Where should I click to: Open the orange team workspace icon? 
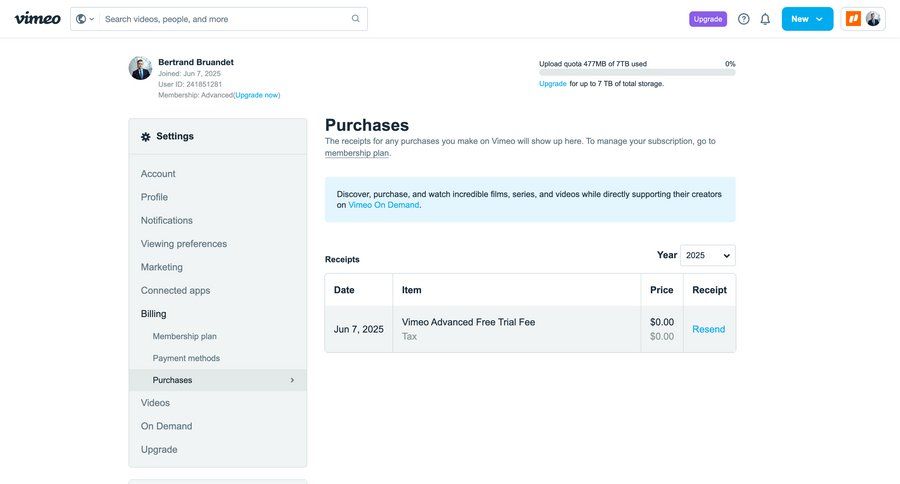click(x=854, y=19)
